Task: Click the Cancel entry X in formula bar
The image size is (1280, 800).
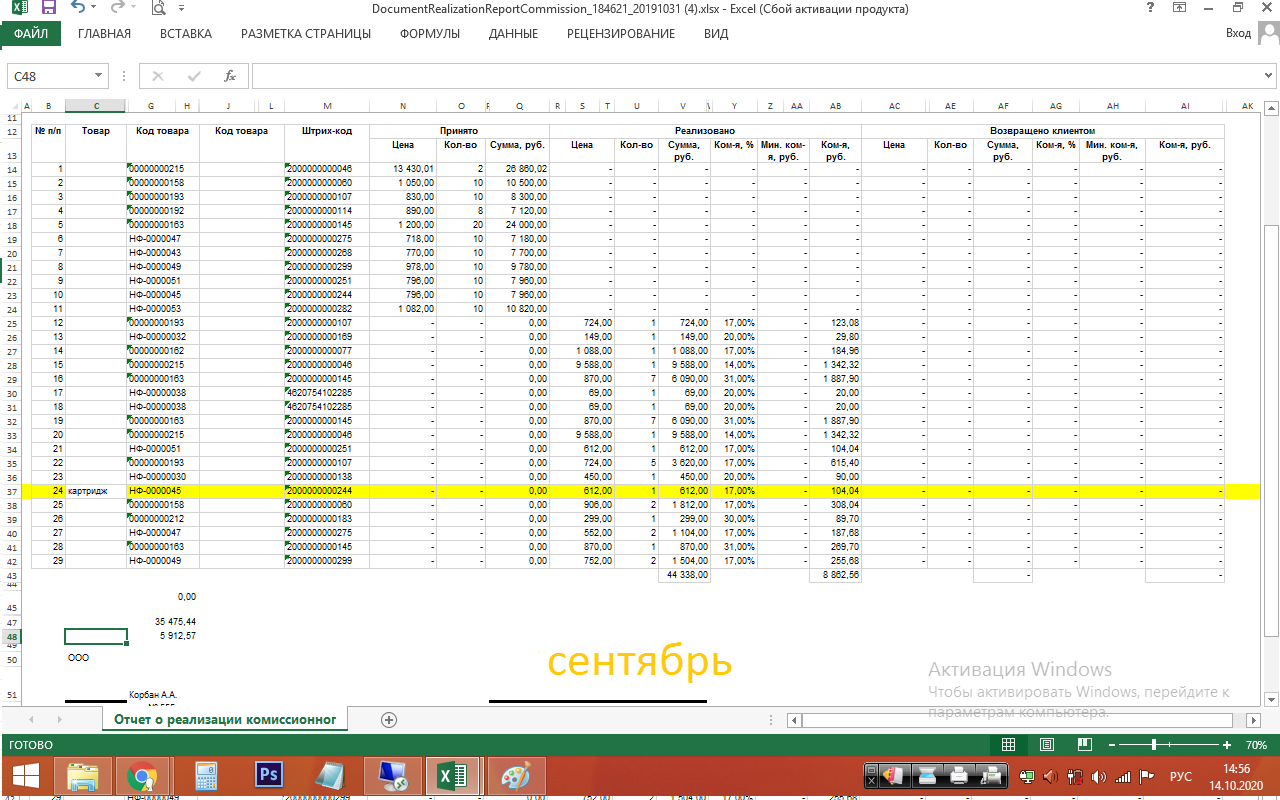Action: (x=158, y=76)
